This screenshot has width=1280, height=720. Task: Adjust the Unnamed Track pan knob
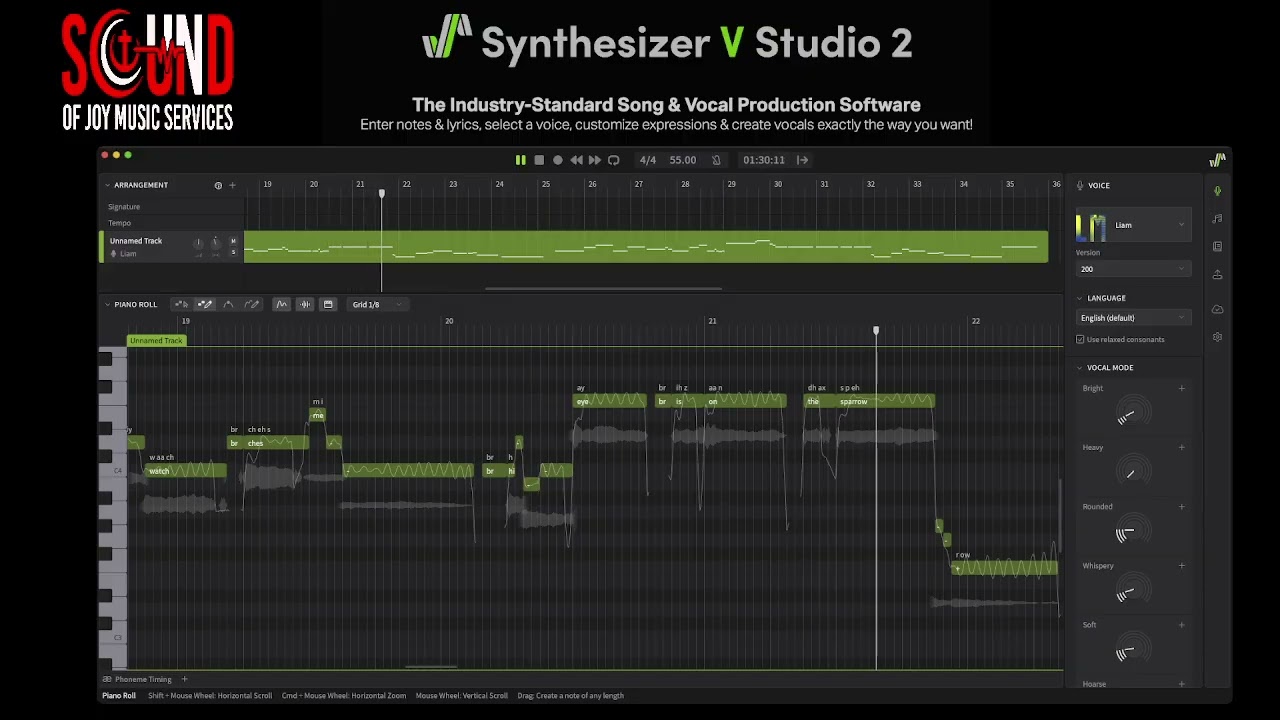[215, 243]
